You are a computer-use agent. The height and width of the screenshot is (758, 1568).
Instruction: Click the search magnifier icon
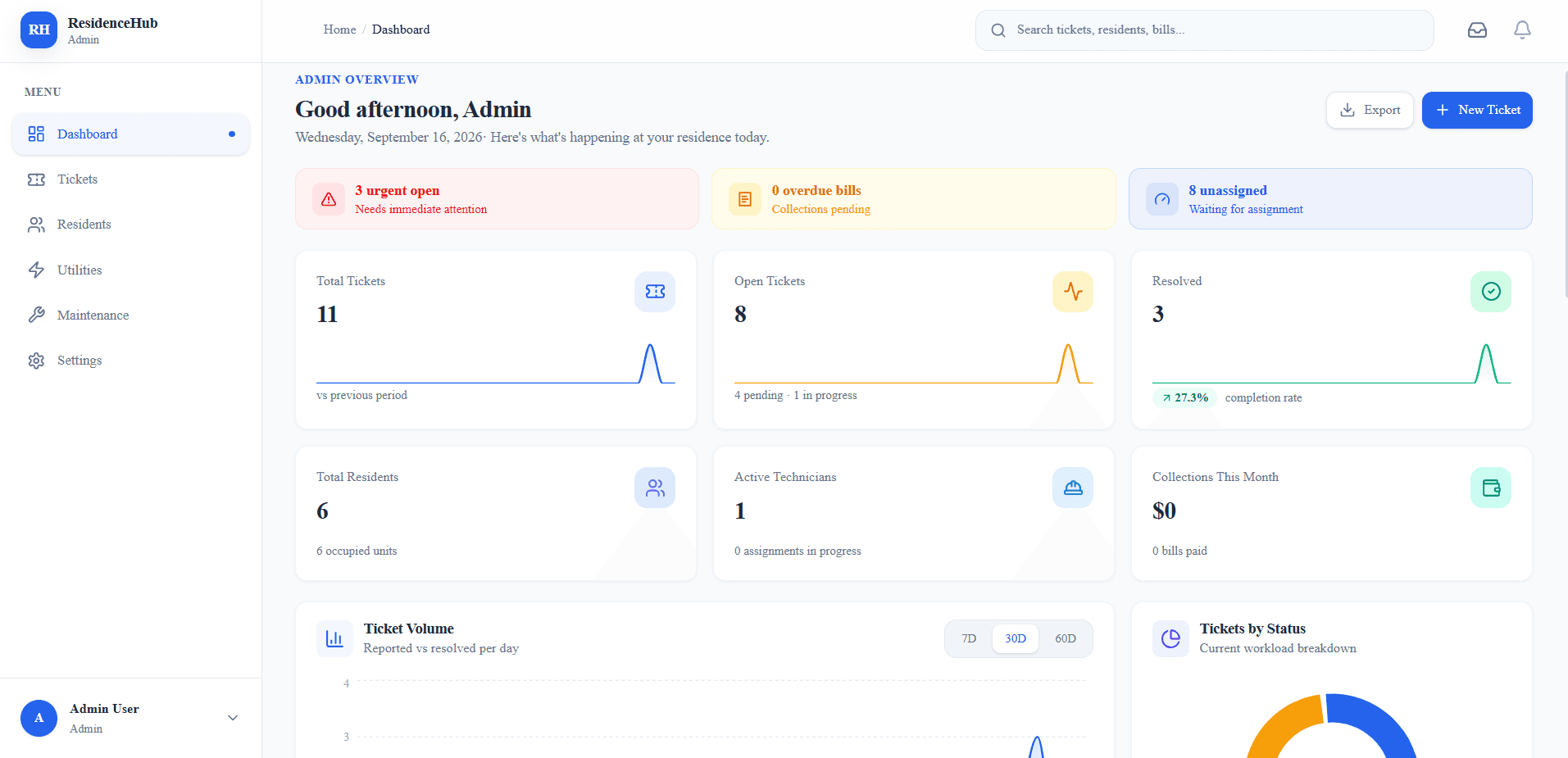[x=998, y=30]
